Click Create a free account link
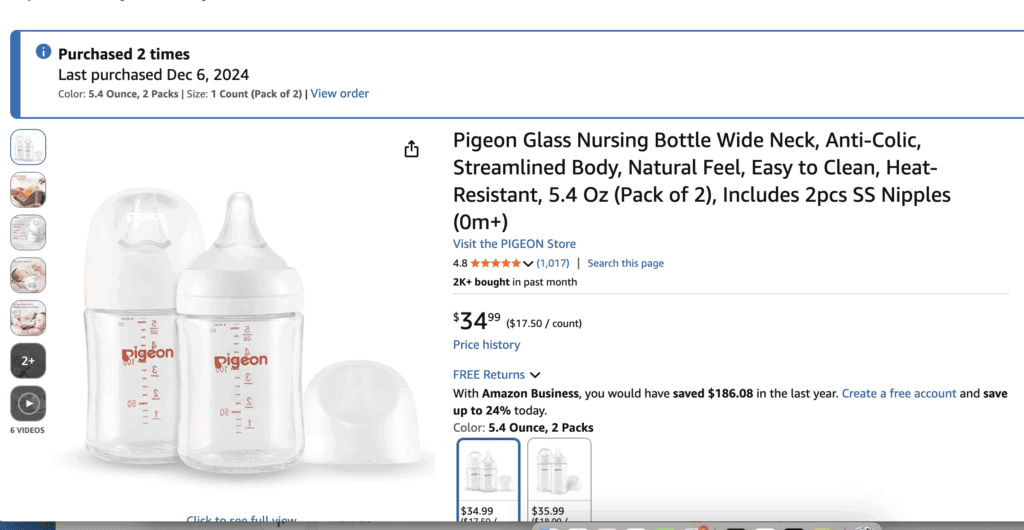Screen dimensions: 1024x530 pos(898,394)
